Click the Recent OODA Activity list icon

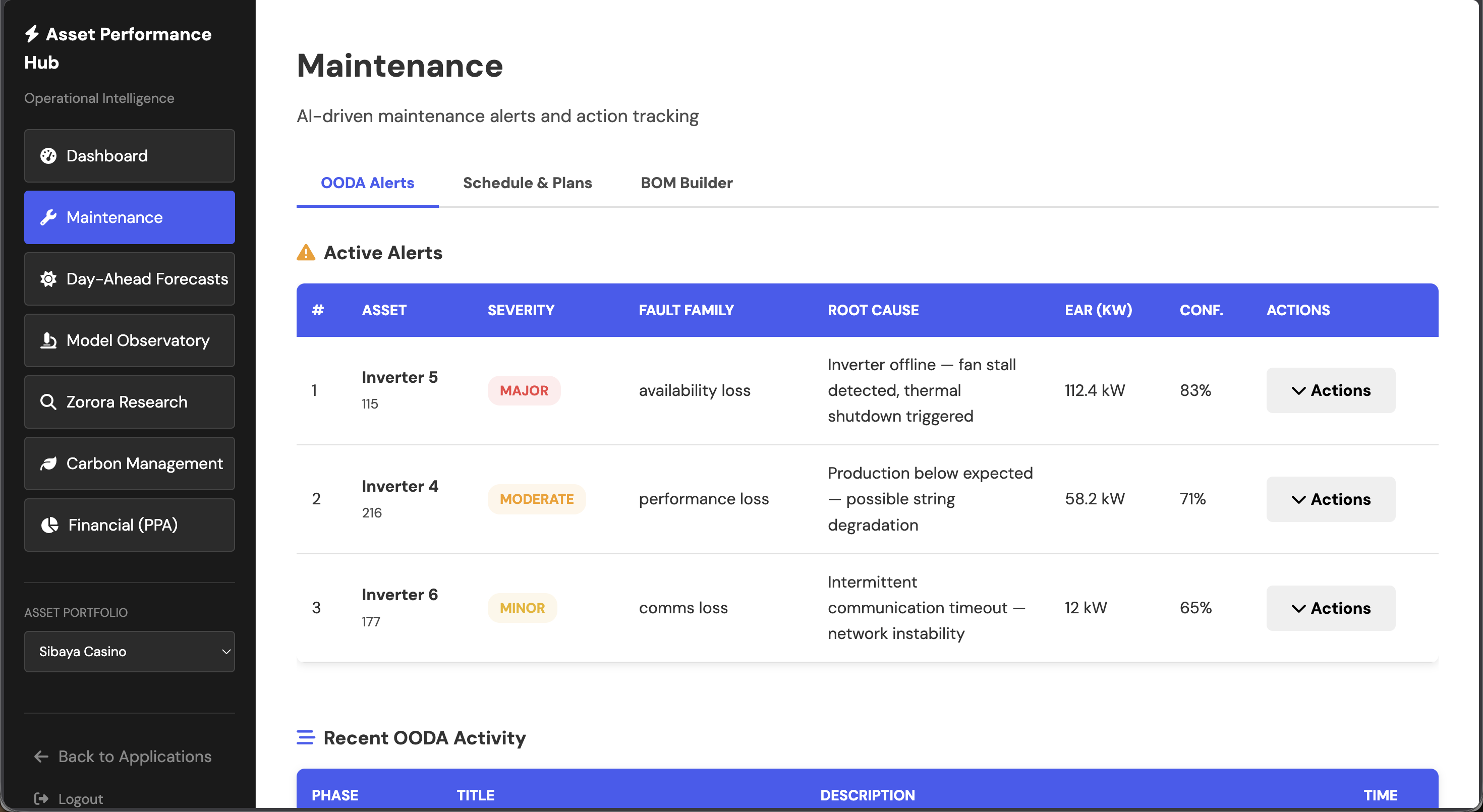[x=305, y=737]
